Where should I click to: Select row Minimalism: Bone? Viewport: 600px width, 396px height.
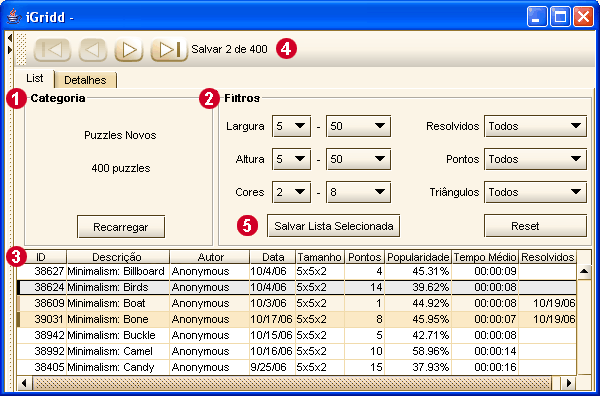coord(297,319)
